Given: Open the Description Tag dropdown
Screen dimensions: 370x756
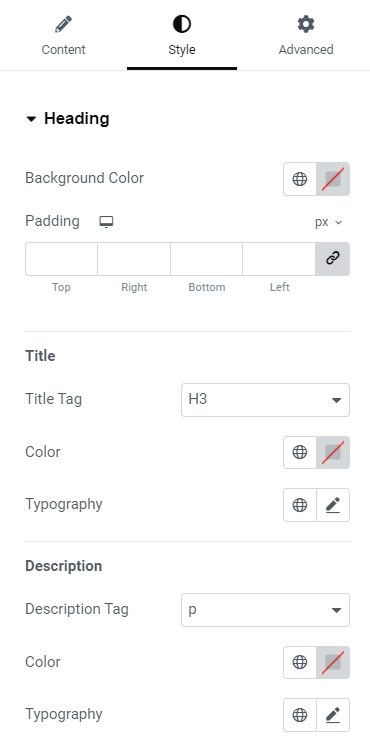Looking at the screenshot, I should coord(265,610).
